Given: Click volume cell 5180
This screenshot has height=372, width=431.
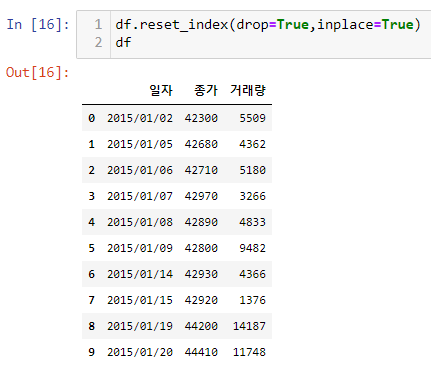Looking at the screenshot, I should pos(253,170).
